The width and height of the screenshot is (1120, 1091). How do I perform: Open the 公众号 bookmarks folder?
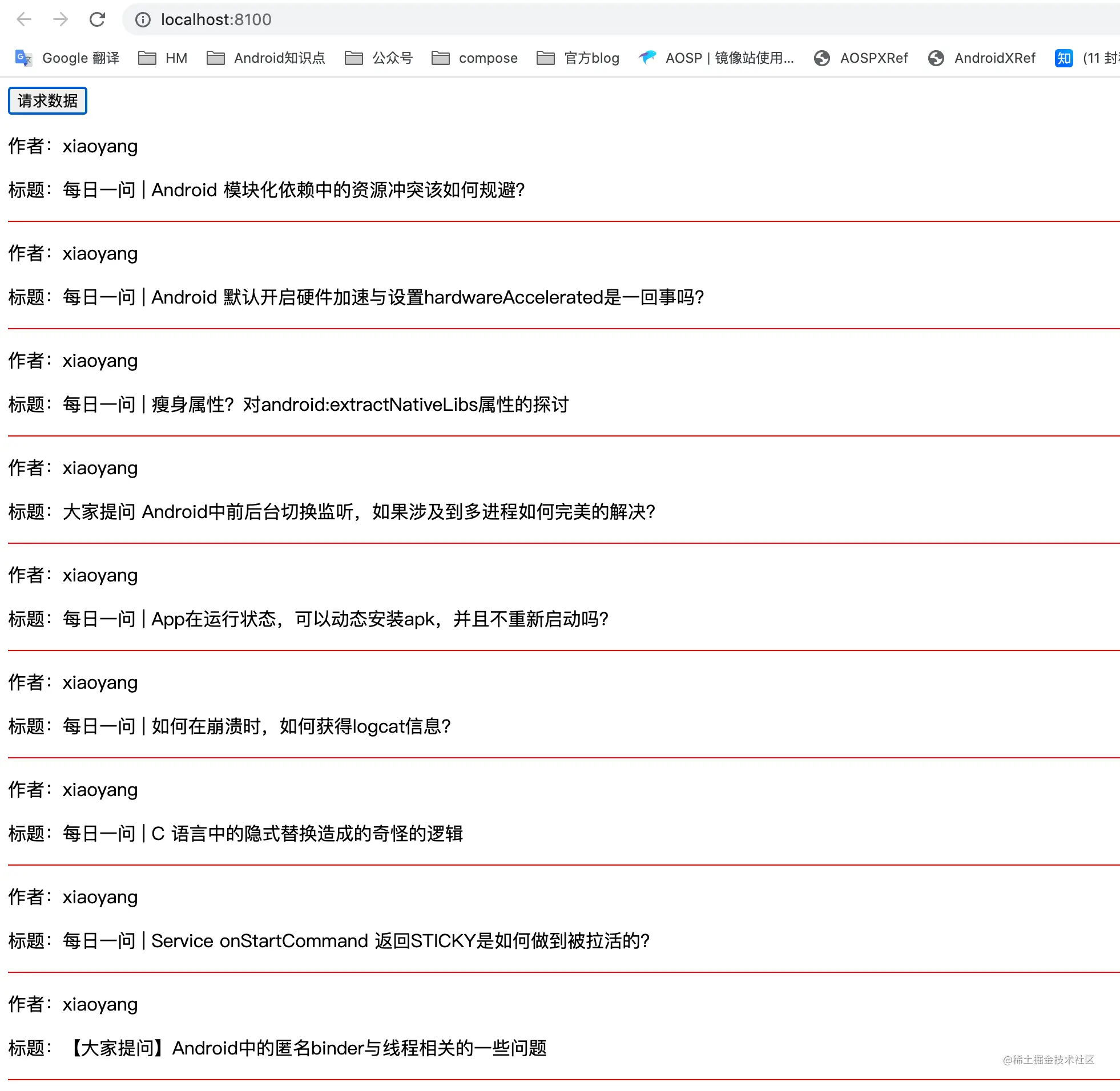coord(379,58)
